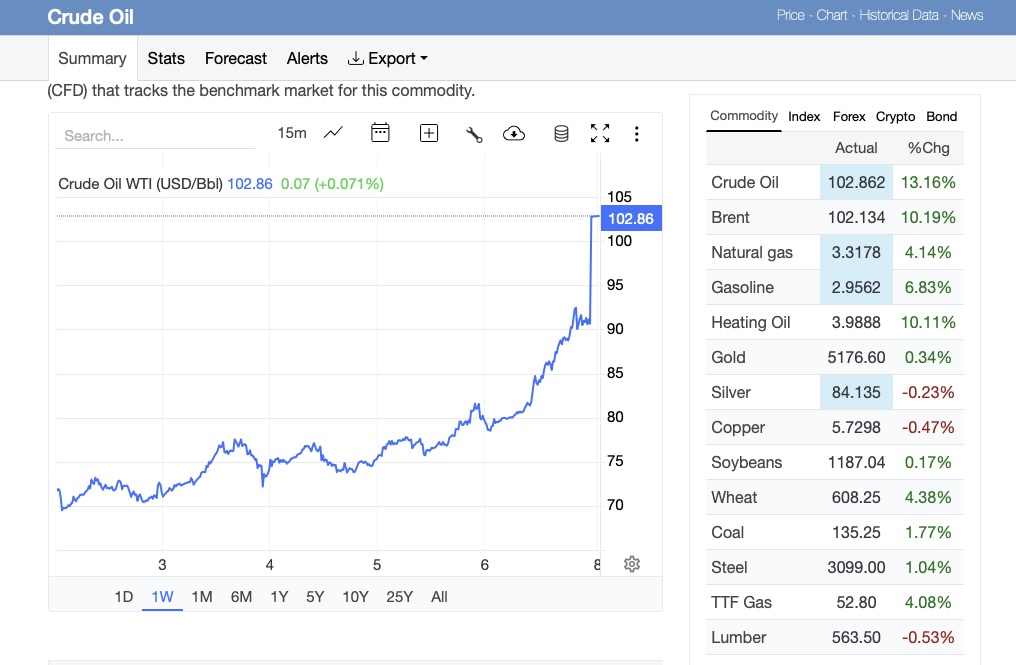The width and height of the screenshot is (1016, 665).
Task: Open the wrench chart tools icon
Action: [x=474, y=134]
